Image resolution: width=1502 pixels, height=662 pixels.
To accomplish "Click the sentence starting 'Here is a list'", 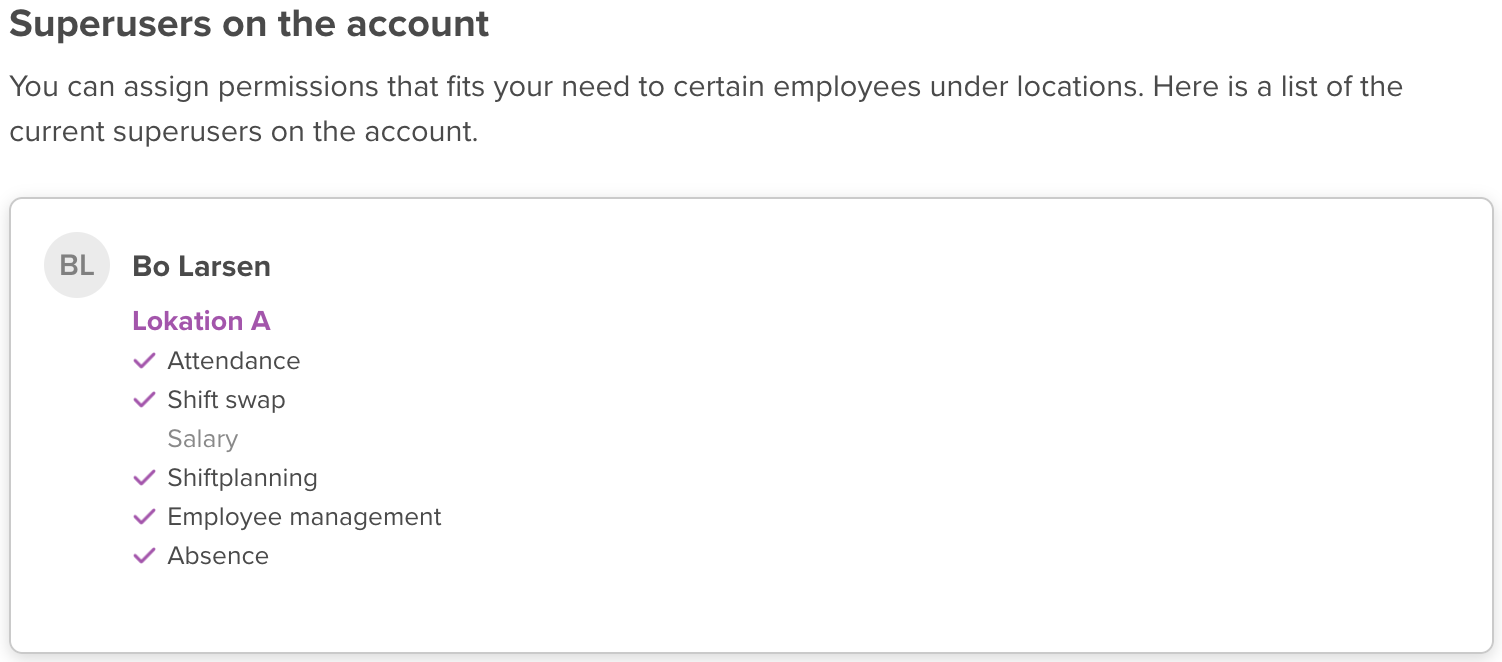I will 1277,86.
